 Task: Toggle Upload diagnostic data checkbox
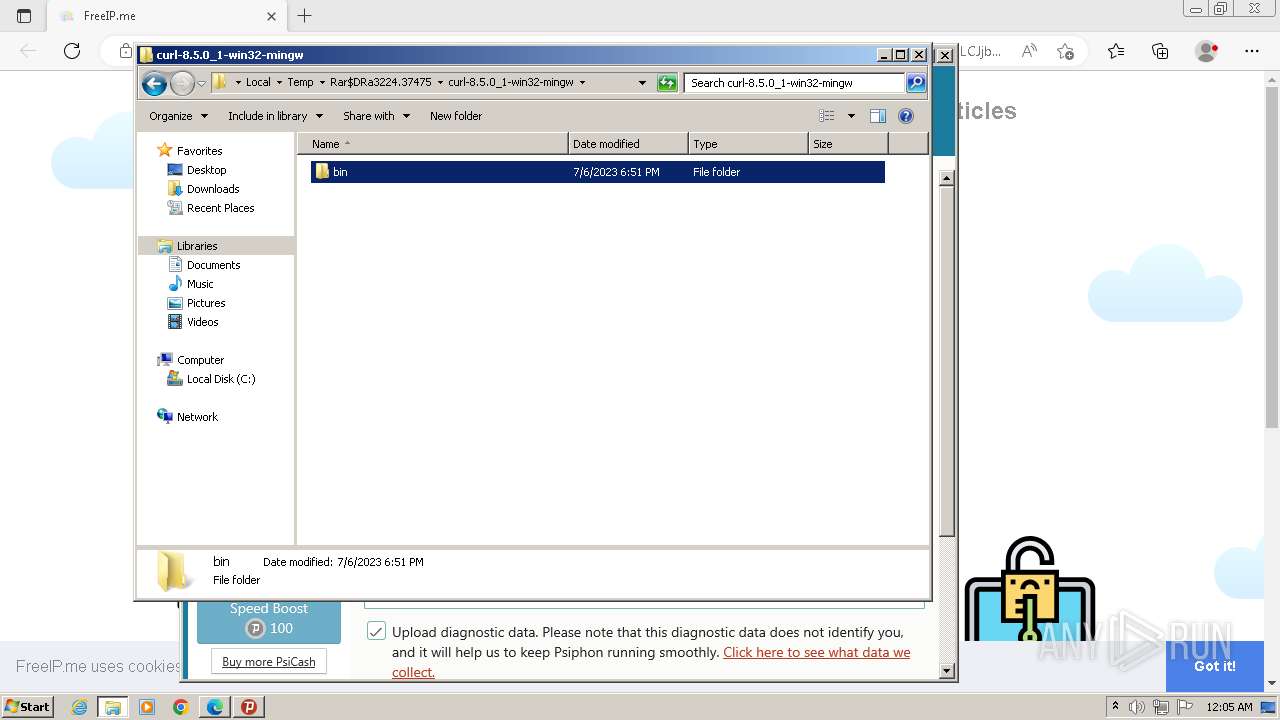click(x=376, y=631)
